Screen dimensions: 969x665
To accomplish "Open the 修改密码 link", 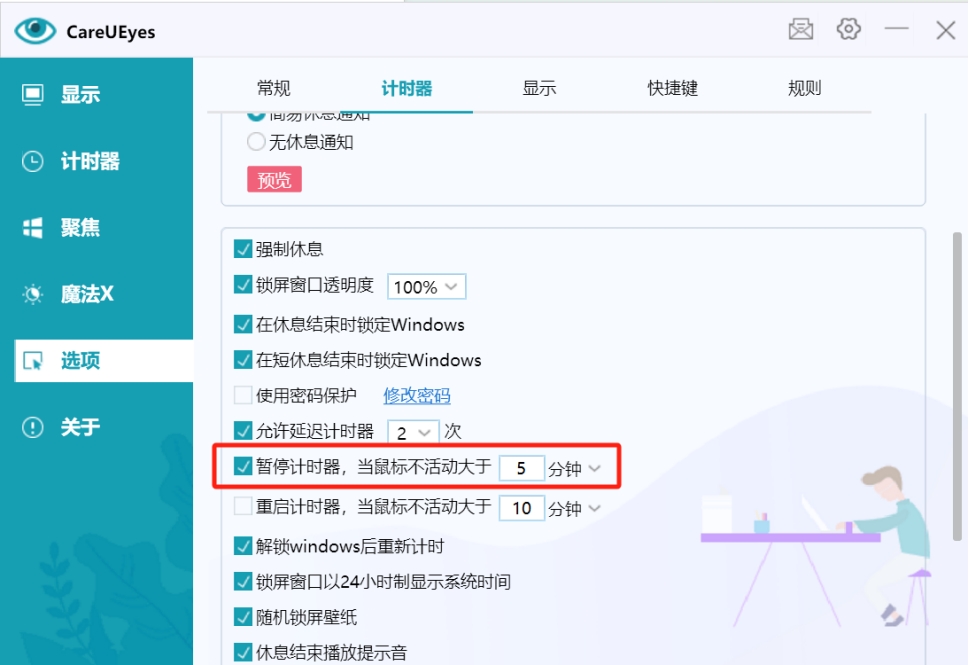I will pos(417,395).
